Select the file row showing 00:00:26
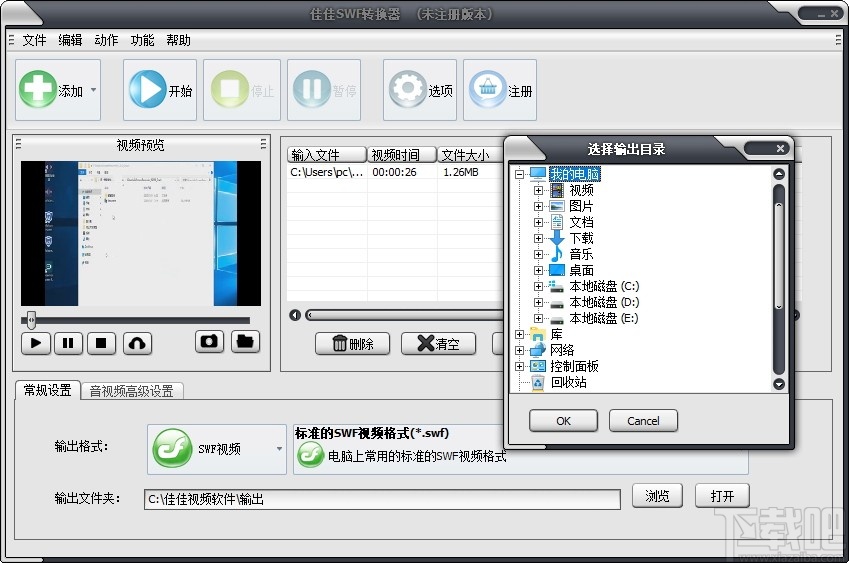849x563 pixels. (395, 172)
